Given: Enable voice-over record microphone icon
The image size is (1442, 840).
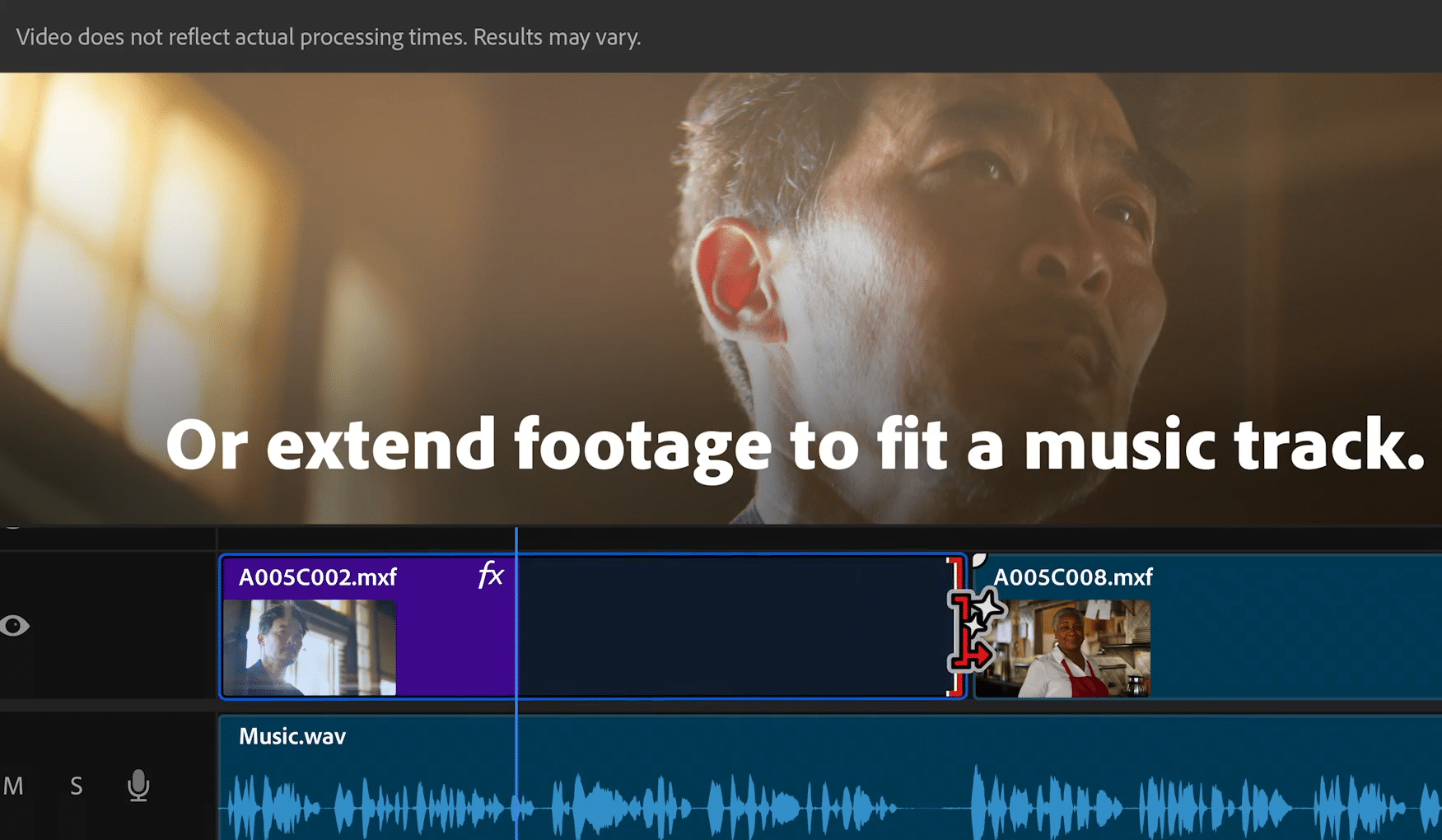Looking at the screenshot, I should (x=138, y=786).
